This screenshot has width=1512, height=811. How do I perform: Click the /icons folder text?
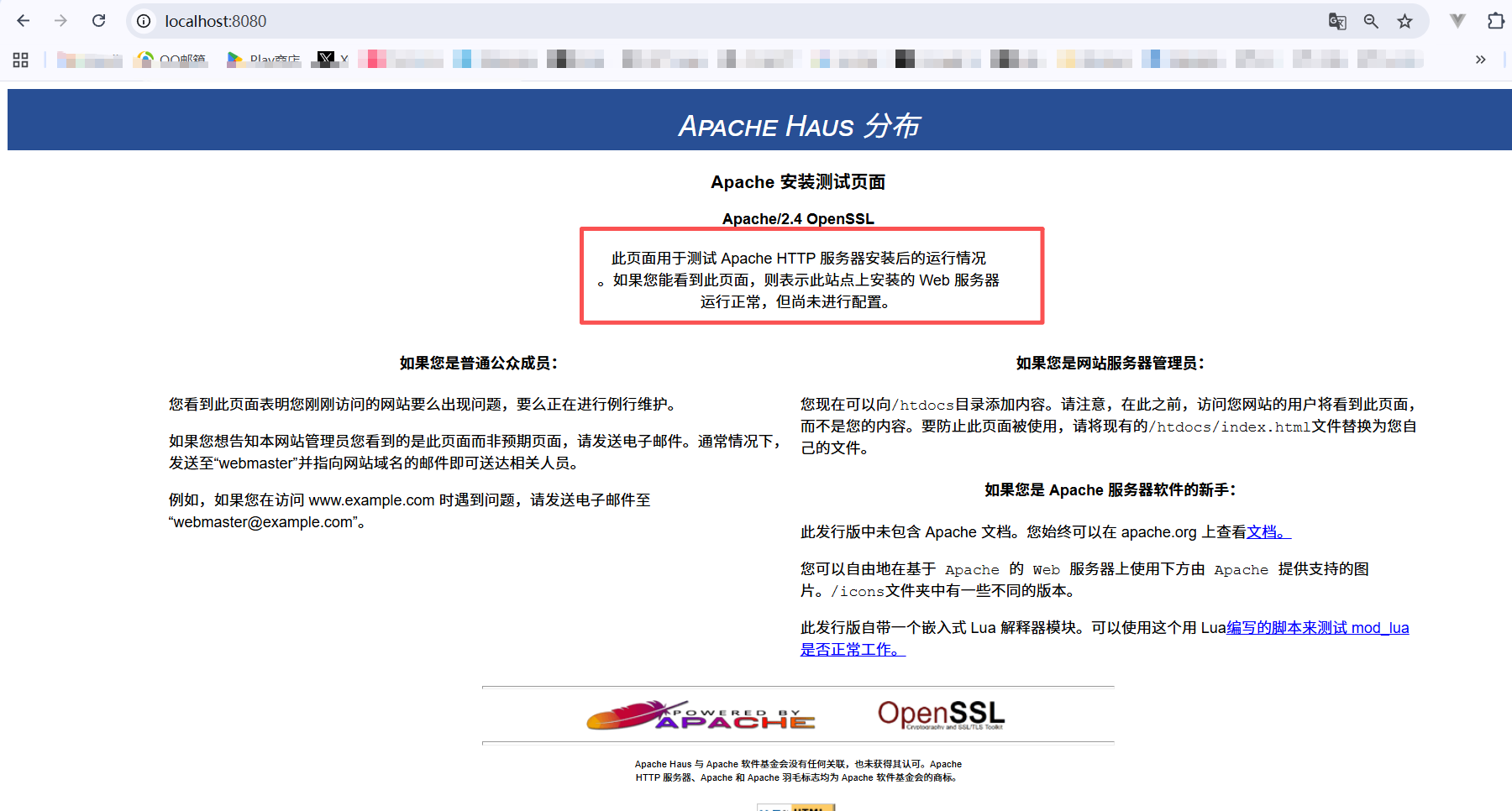tap(858, 591)
